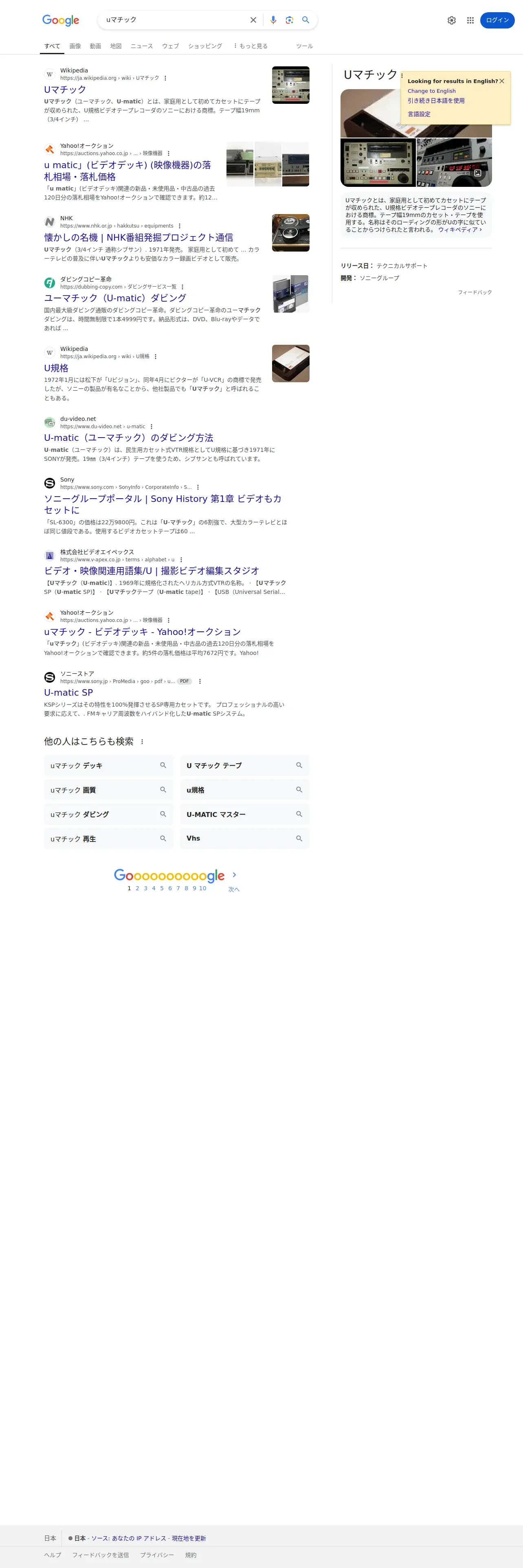This screenshot has width=523, height=1568.
Task: Open 'ユーマチック（U-matic）ダビング' result
Action: 115,298
